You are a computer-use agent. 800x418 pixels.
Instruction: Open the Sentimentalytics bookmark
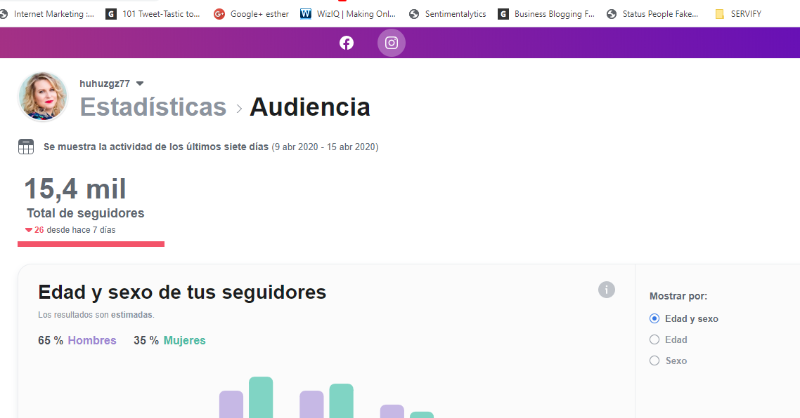pos(447,14)
